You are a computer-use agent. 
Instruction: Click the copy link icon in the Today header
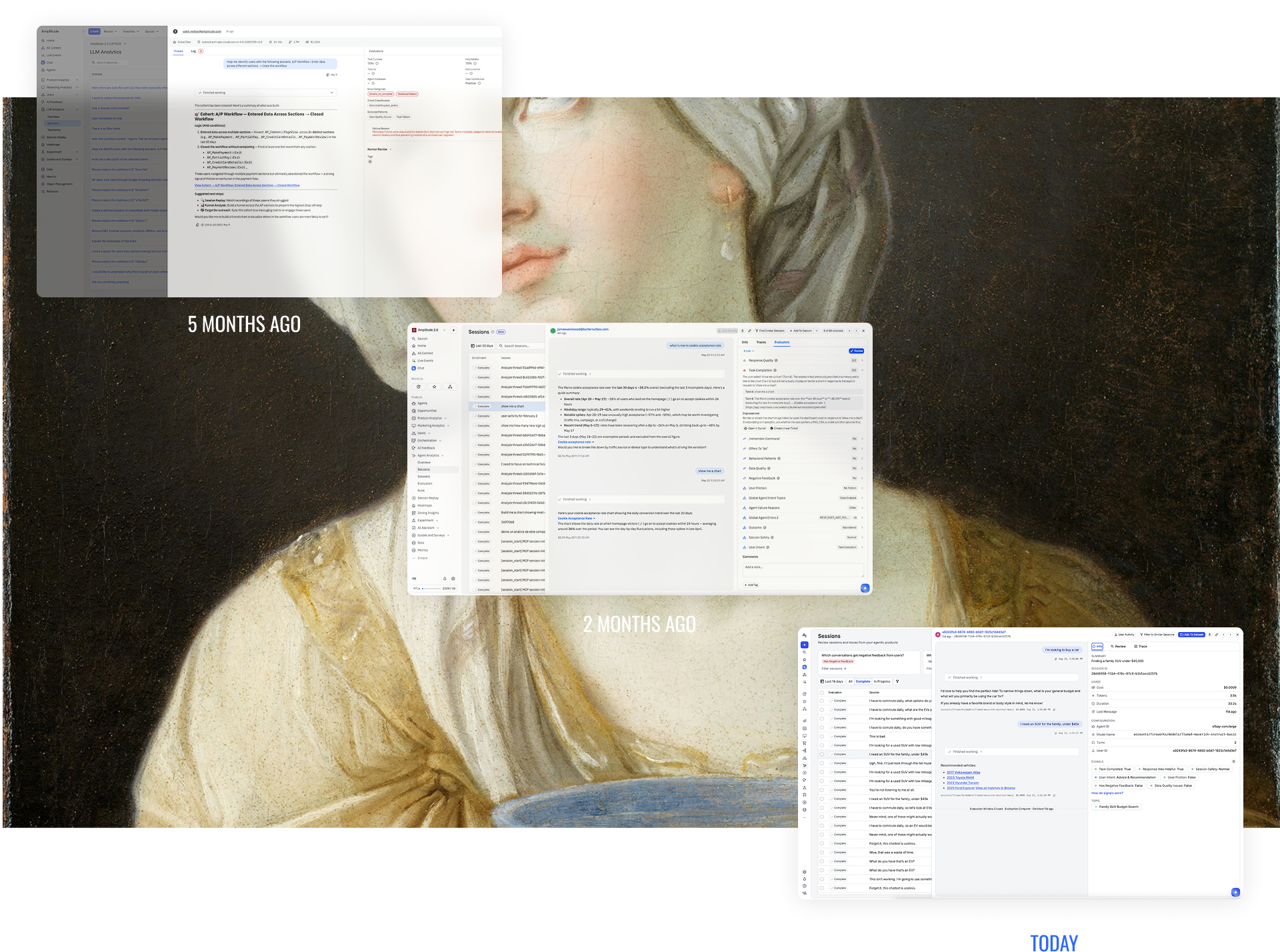(x=1217, y=635)
